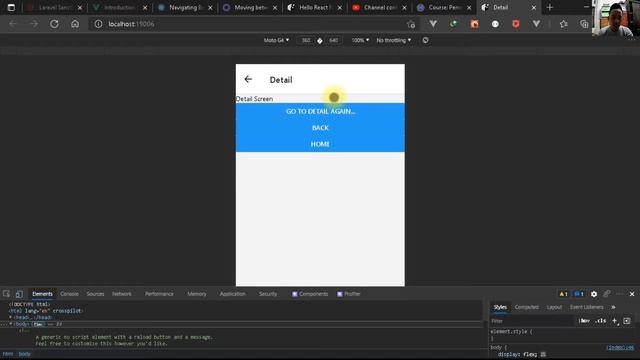Viewport: 640px width, 360px height.
Task: Switch to the Hello React tab
Action: (x=314, y=7)
